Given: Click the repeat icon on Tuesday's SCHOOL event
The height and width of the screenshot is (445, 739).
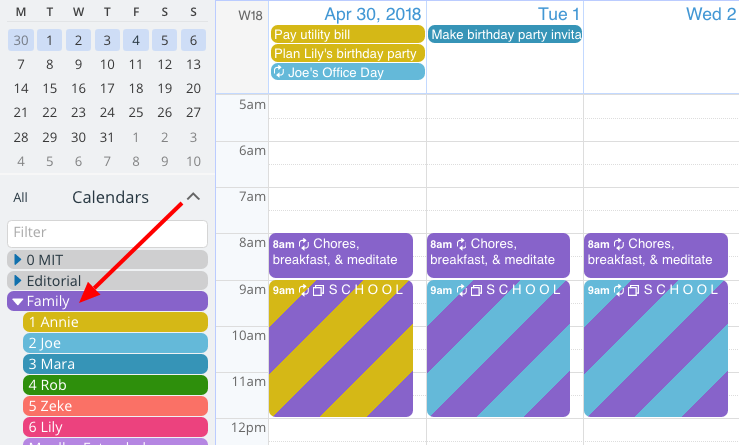Looking at the screenshot, I should [x=462, y=290].
